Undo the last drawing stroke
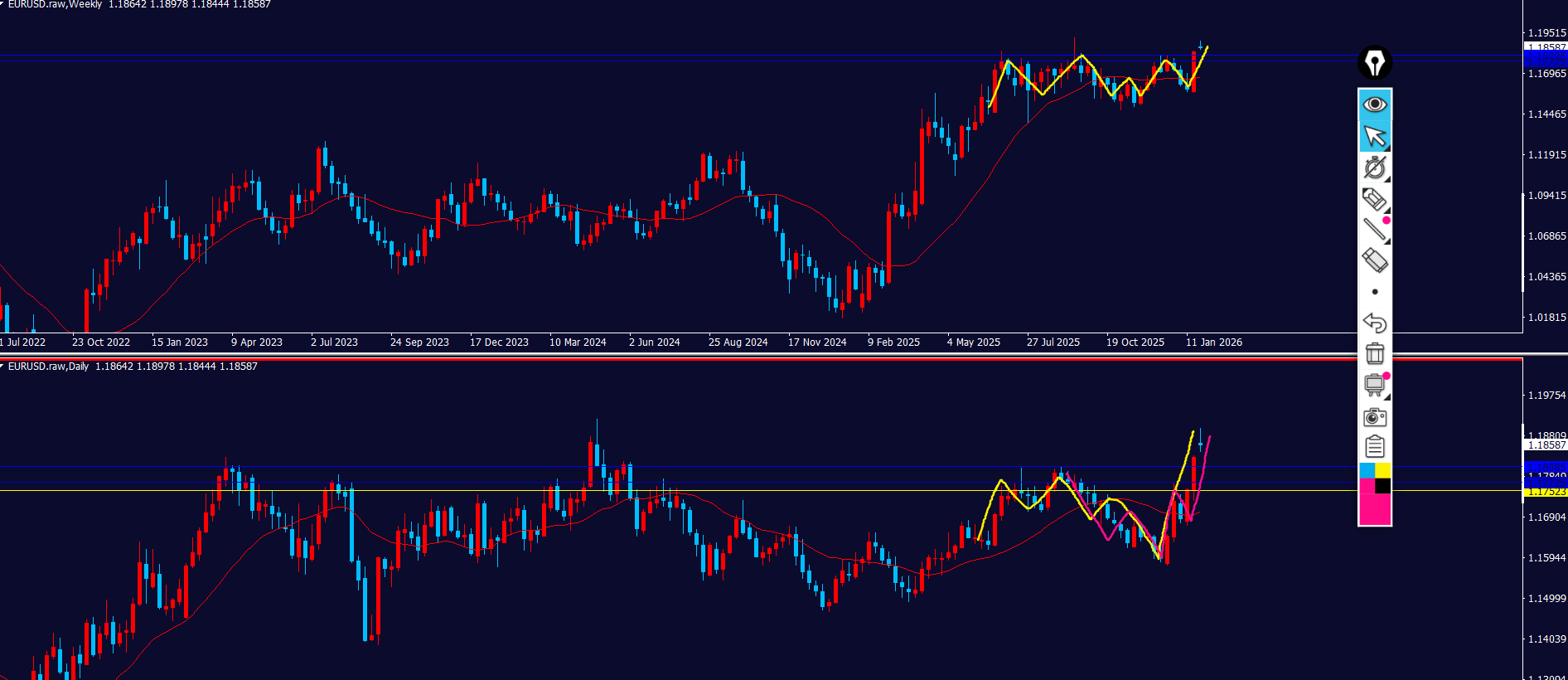1568x680 pixels. (x=1375, y=323)
